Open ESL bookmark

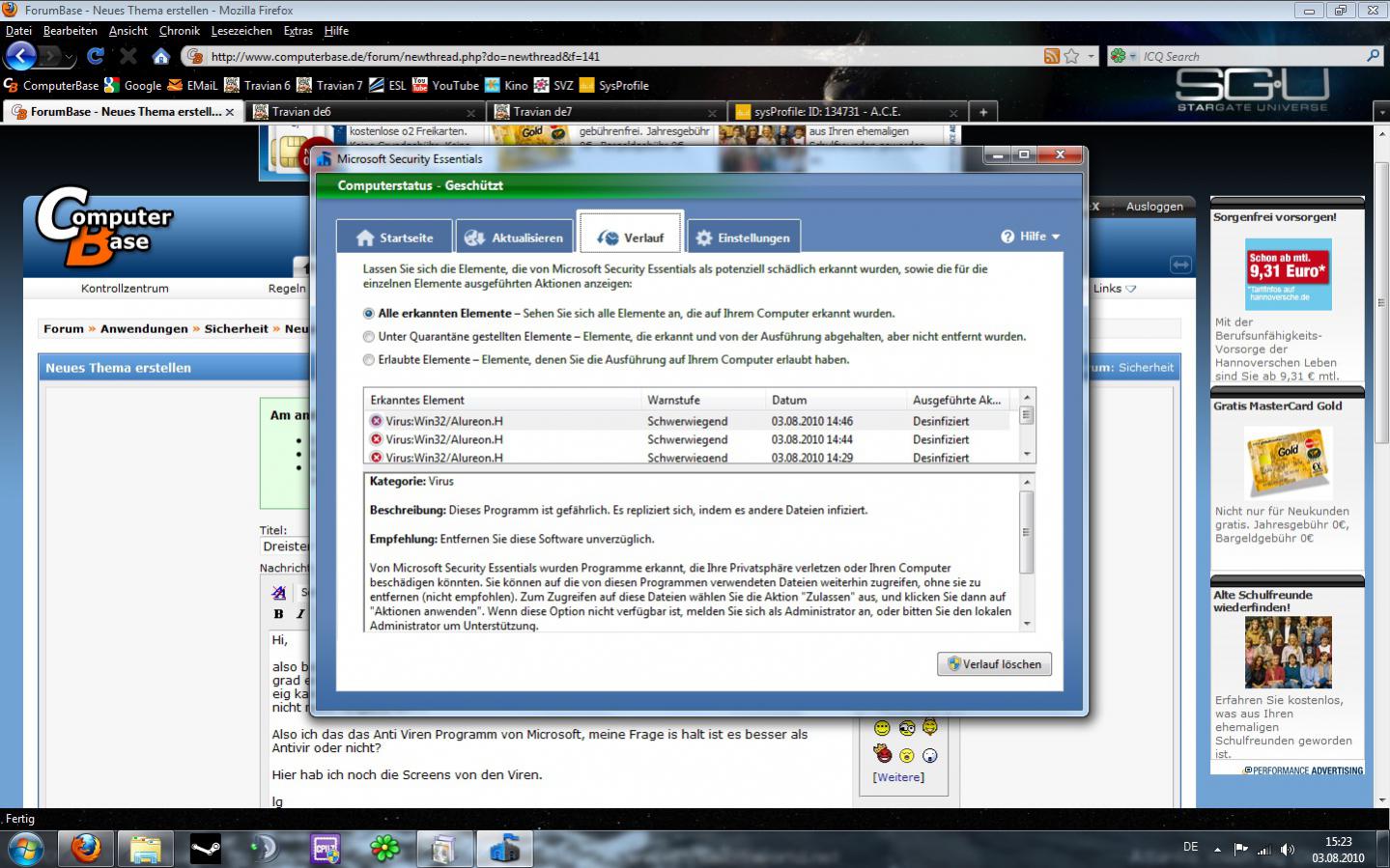(x=387, y=85)
